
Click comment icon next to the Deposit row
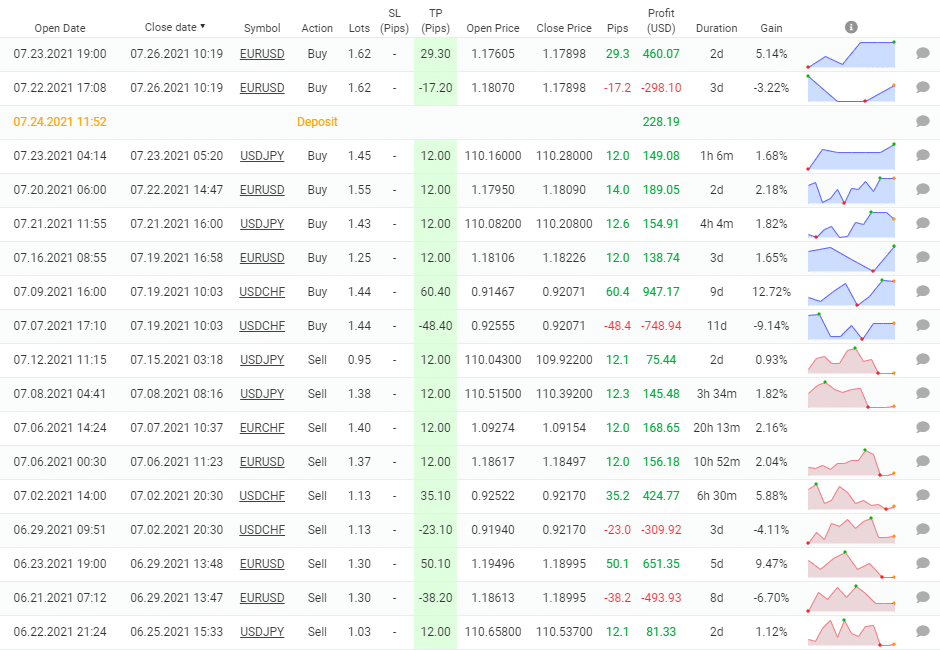pos(922,121)
